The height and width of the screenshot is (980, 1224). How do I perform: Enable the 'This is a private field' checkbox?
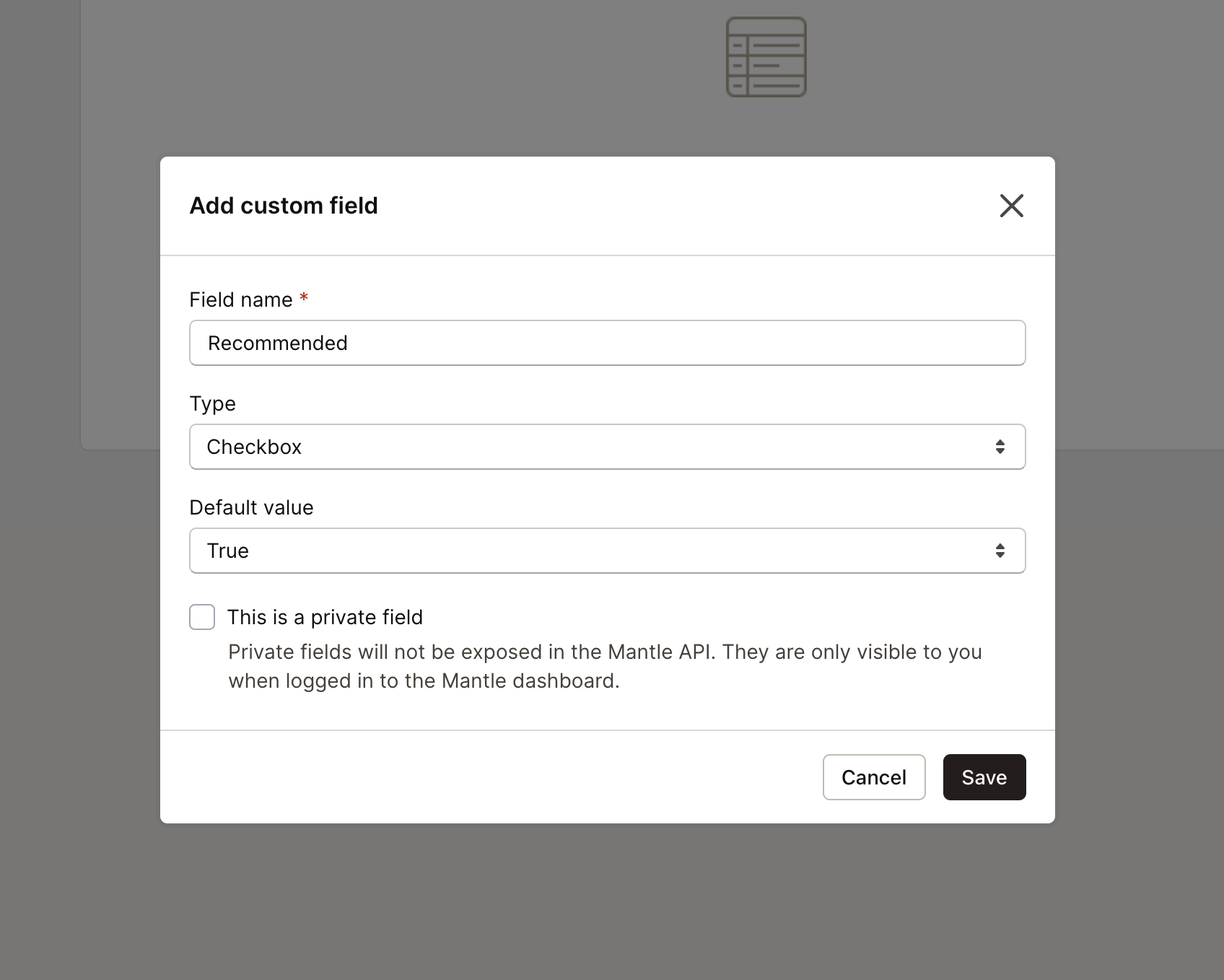point(202,617)
